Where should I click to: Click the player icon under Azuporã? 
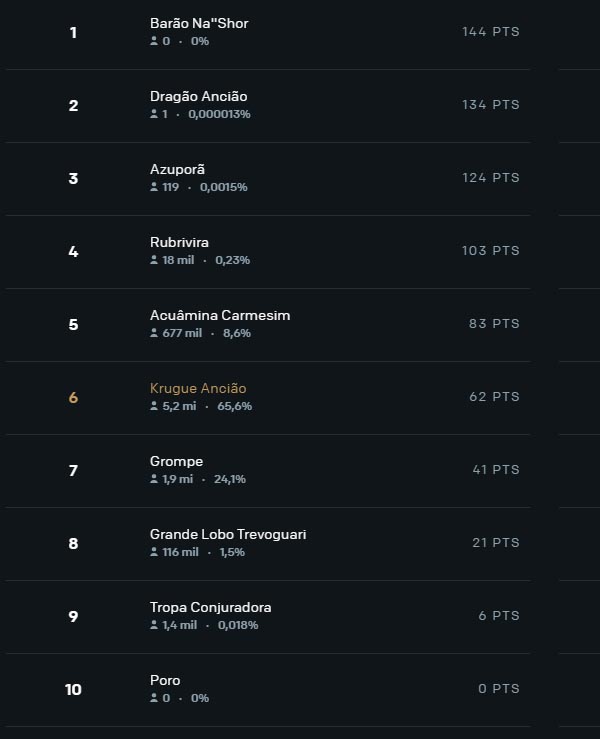click(x=154, y=187)
